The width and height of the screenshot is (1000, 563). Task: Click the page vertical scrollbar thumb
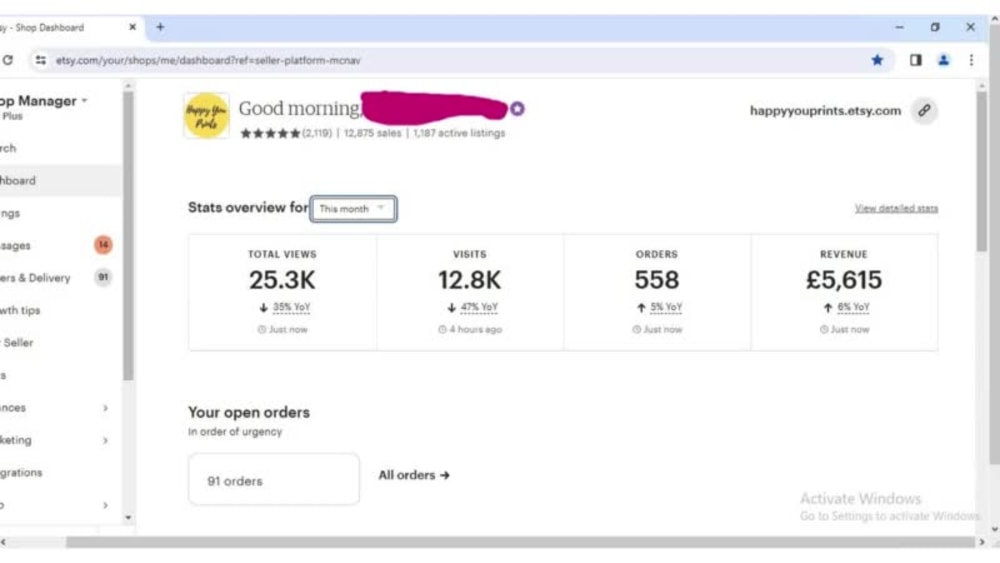click(x=982, y=171)
